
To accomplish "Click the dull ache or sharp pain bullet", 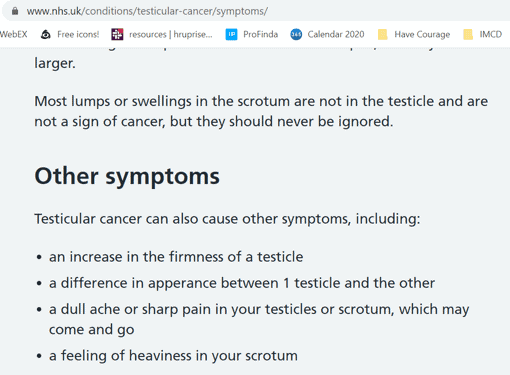I will (x=259, y=319).
